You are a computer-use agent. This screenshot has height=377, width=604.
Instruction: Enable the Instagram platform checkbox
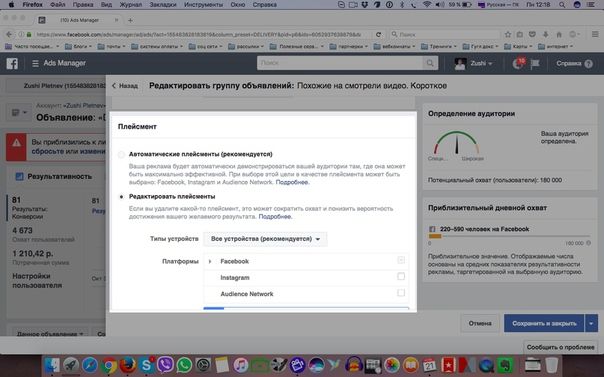401,276
